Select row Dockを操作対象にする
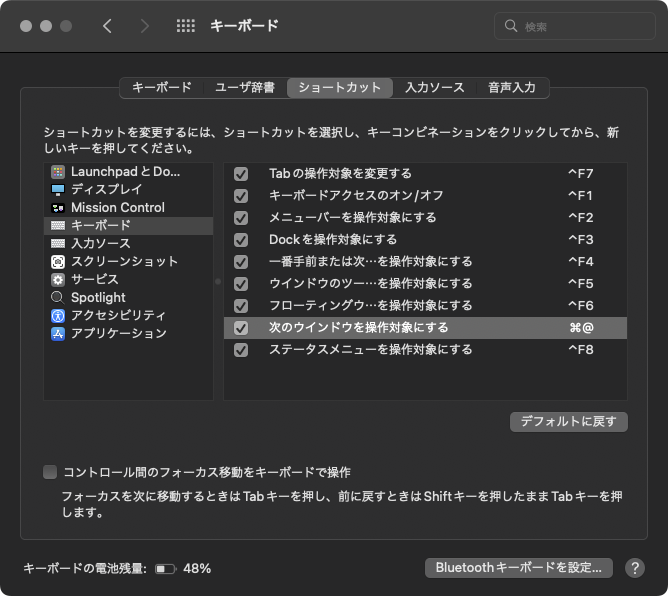The width and height of the screenshot is (668, 596). tap(425, 240)
